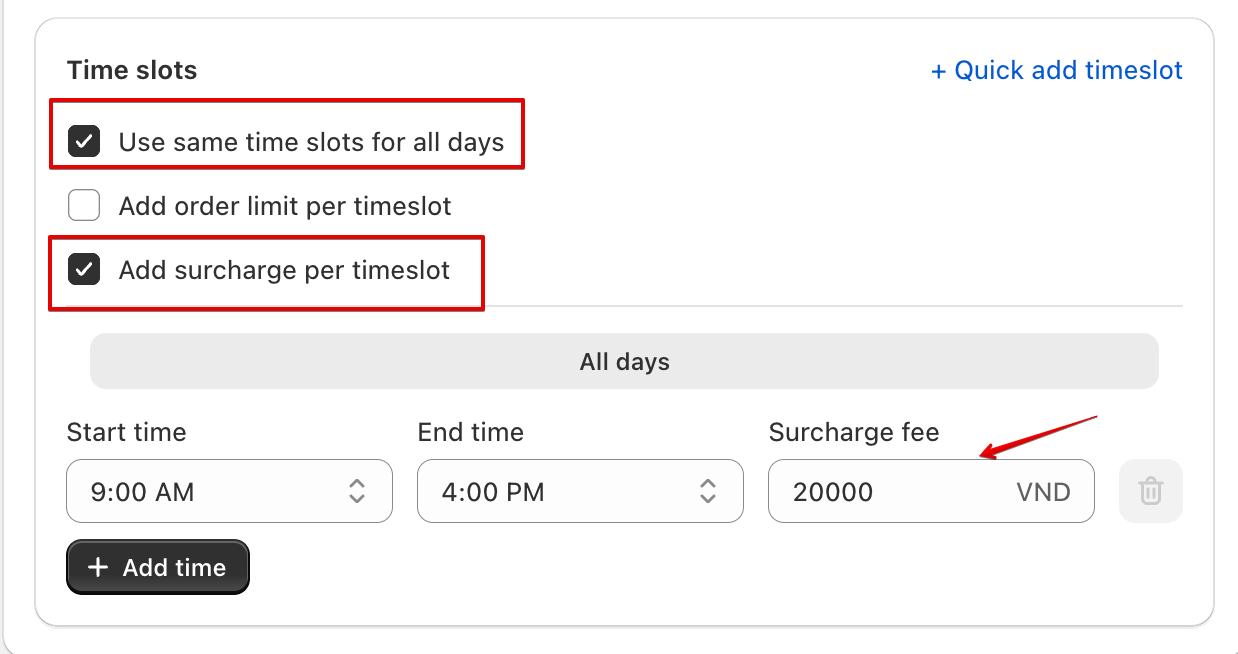Click the stepper chevrons beside 4:00 PM

[x=707, y=491]
